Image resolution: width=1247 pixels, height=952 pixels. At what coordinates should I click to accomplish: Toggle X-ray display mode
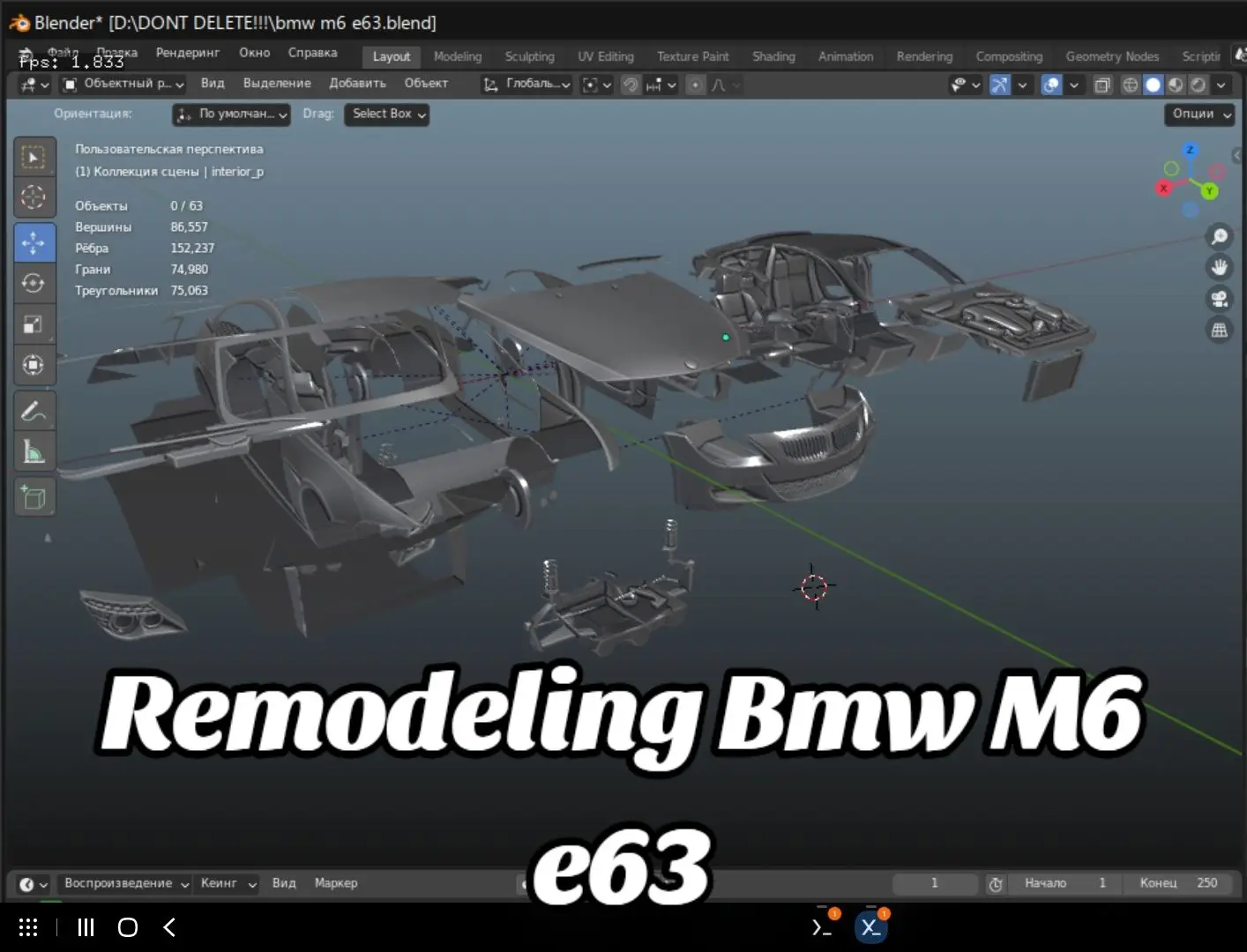(x=1102, y=85)
